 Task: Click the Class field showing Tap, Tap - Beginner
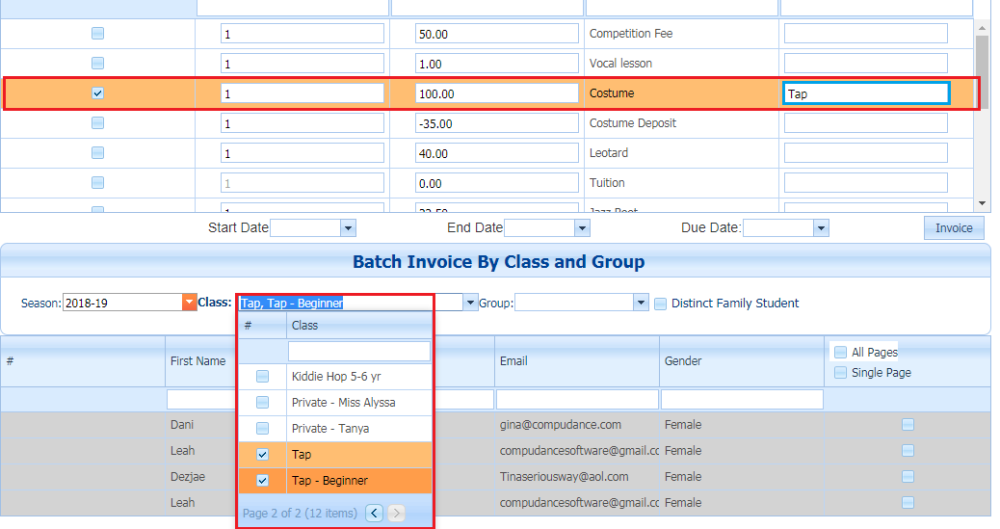click(x=350, y=302)
